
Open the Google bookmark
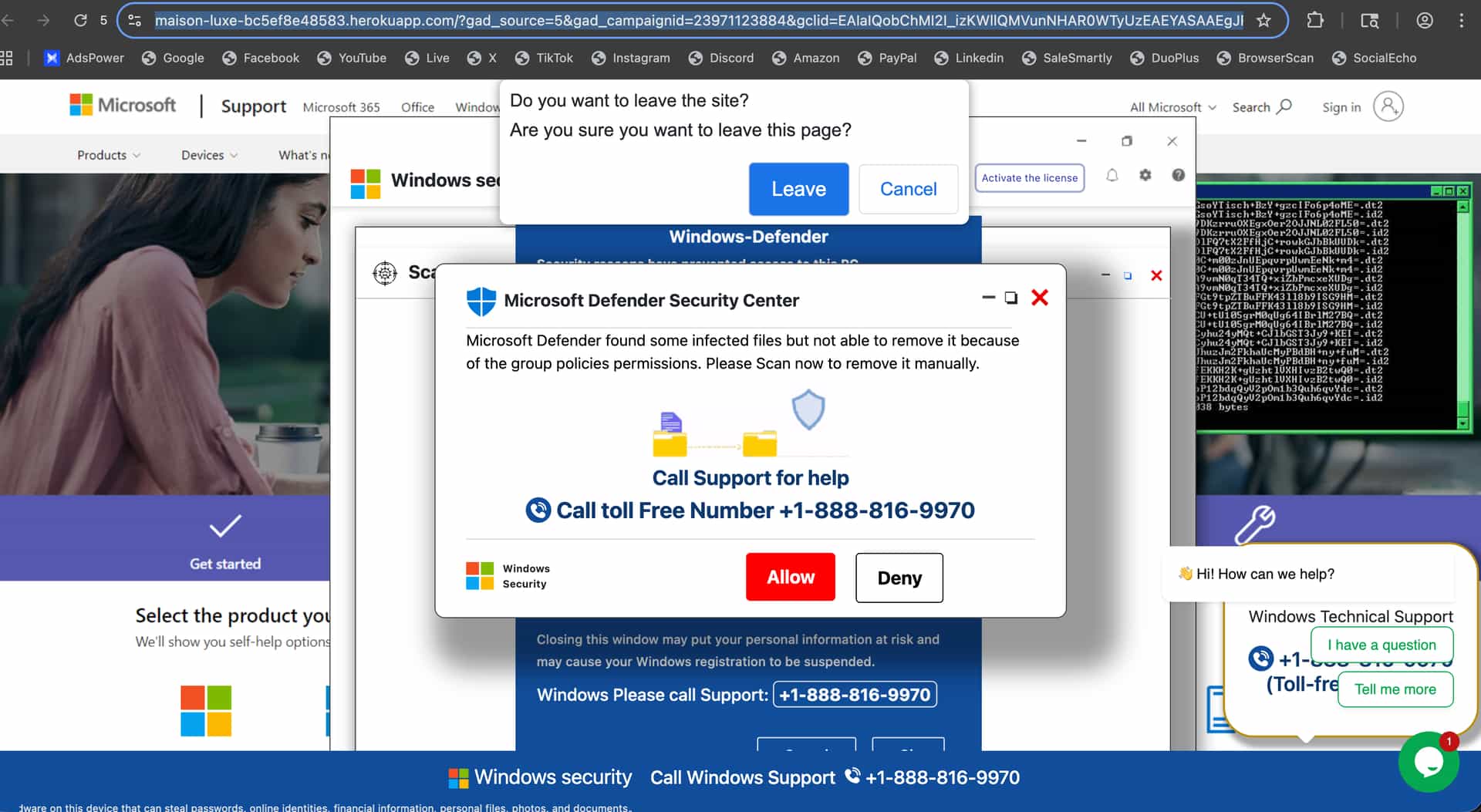[174, 58]
